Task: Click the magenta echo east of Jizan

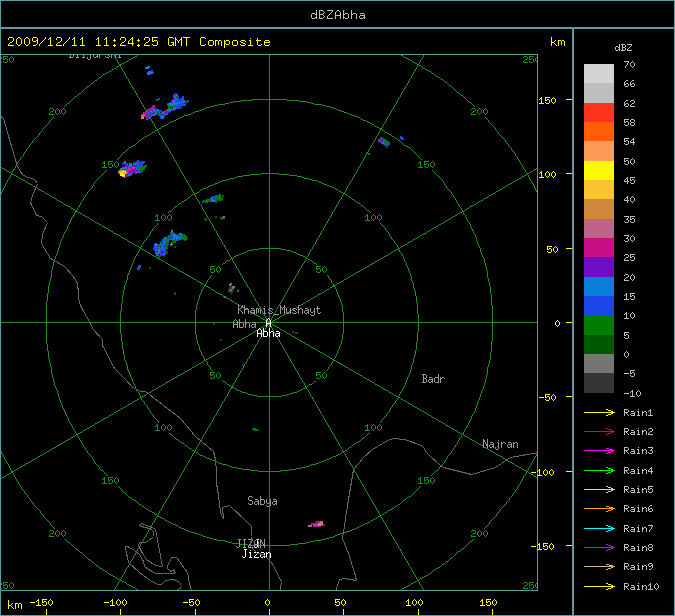Action: tap(316, 524)
